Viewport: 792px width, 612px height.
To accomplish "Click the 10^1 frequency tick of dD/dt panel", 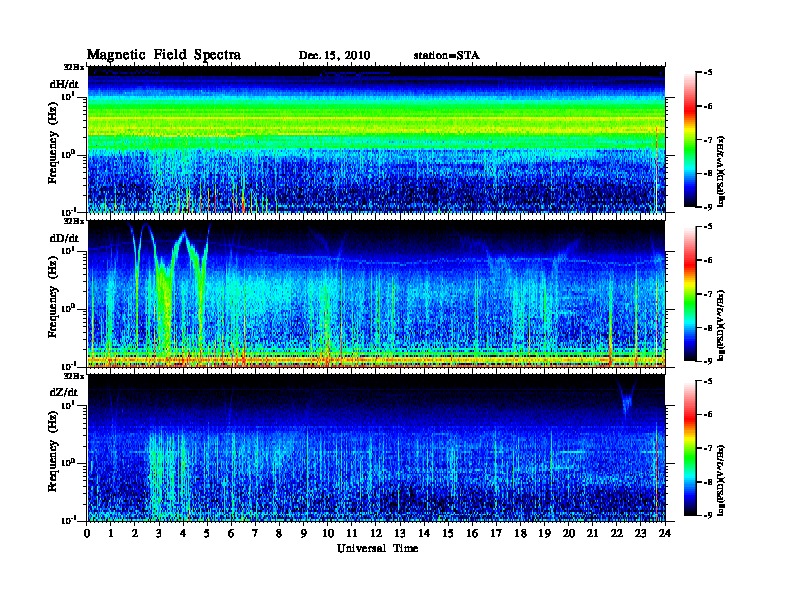I will tap(68, 251).
